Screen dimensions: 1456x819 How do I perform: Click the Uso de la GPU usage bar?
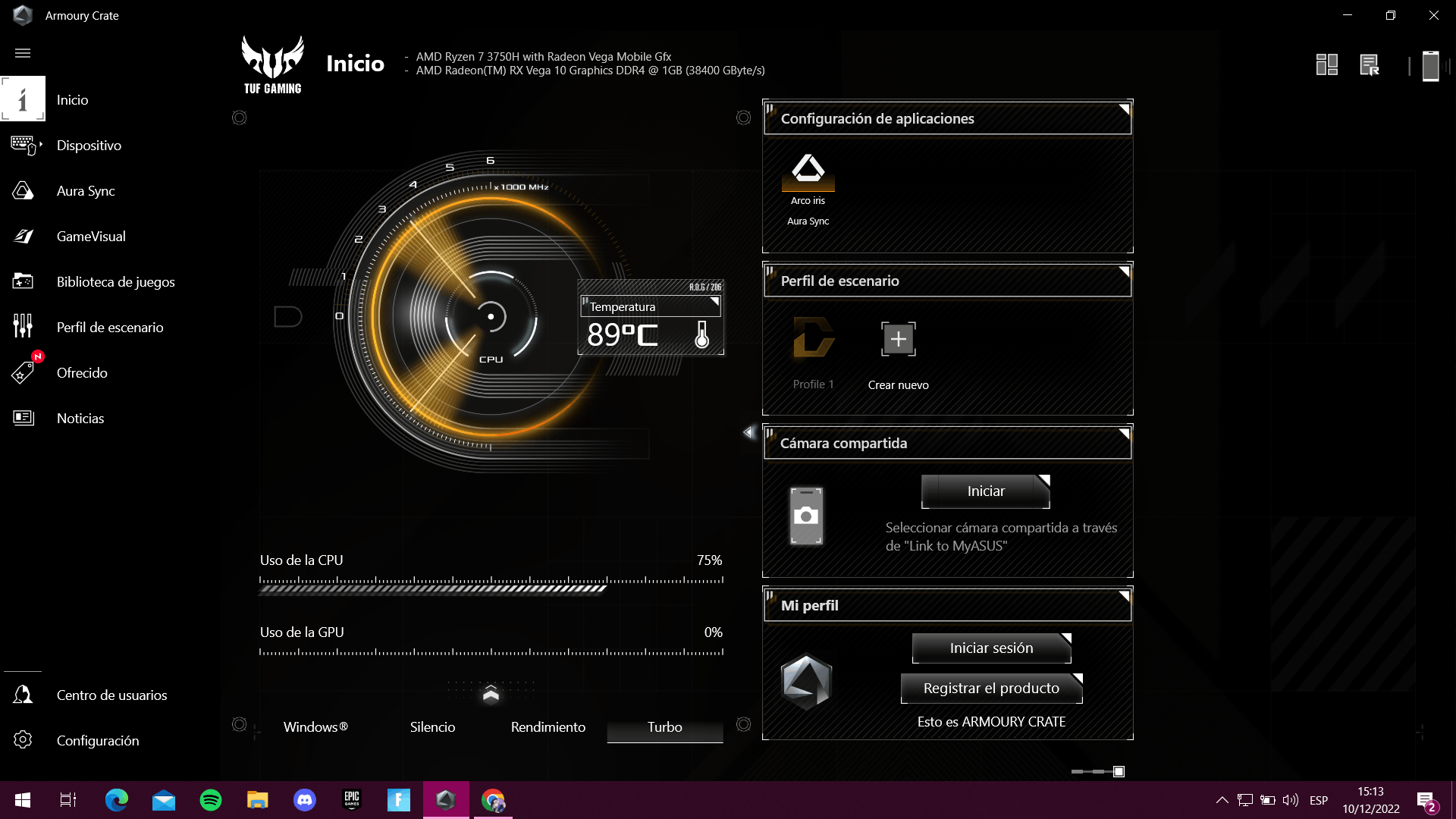click(491, 652)
